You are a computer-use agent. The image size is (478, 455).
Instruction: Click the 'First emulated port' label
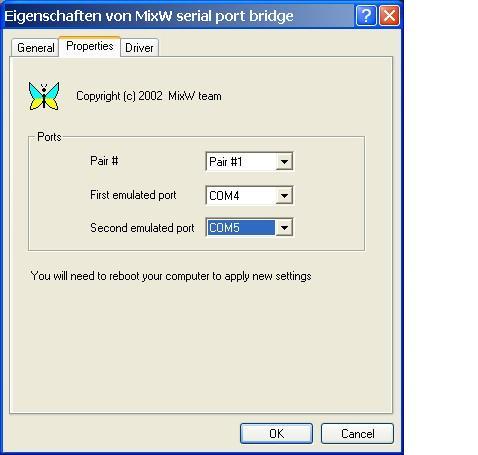point(133,195)
